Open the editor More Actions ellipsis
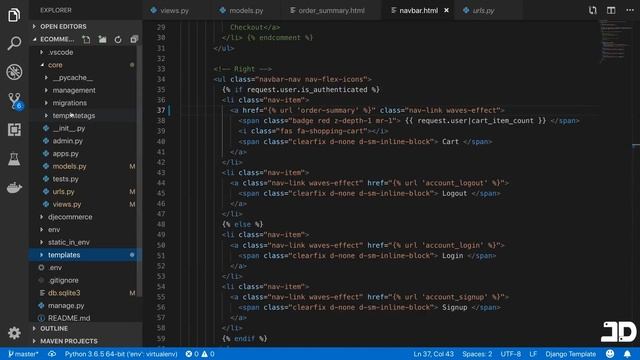 tap(630, 10)
